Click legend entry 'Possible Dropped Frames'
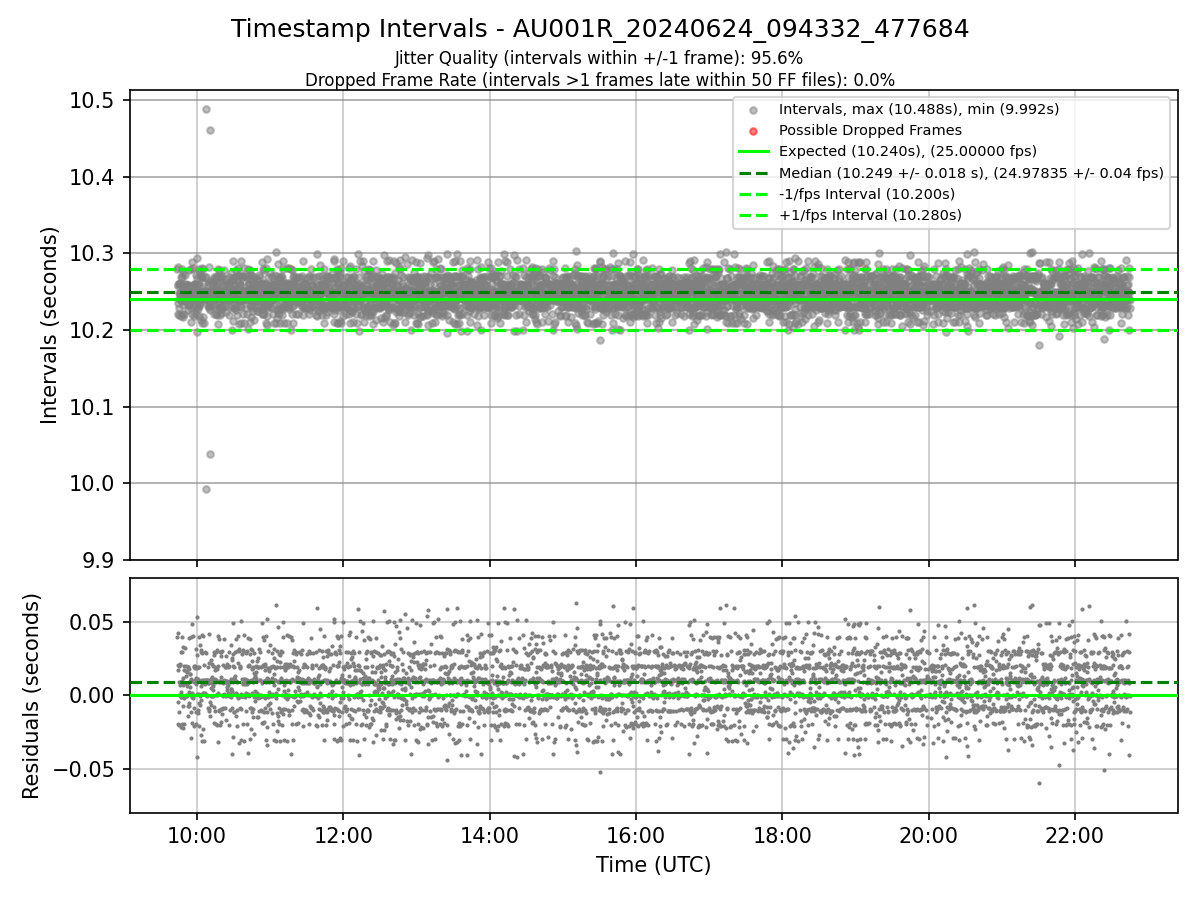Image resolution: width=1200 pixels, height=900 pixels. click(870, 130)
